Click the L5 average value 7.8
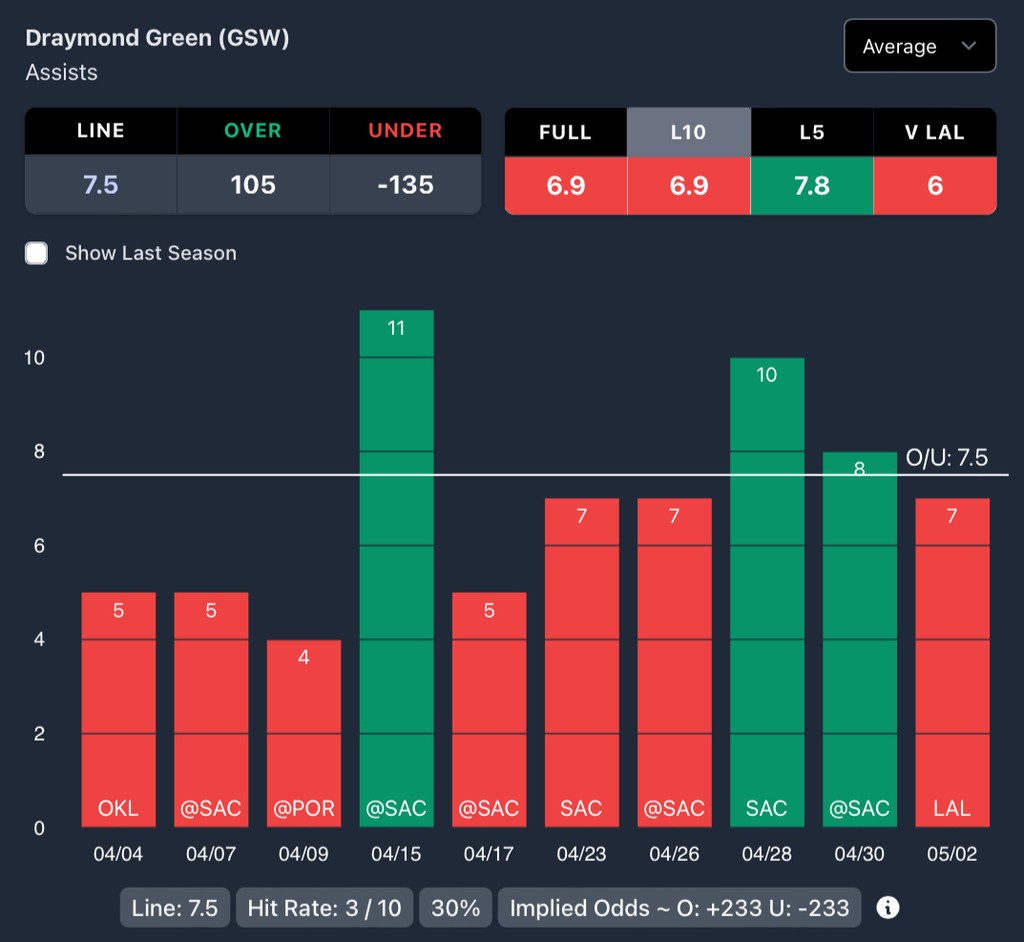 click(812, 186)
